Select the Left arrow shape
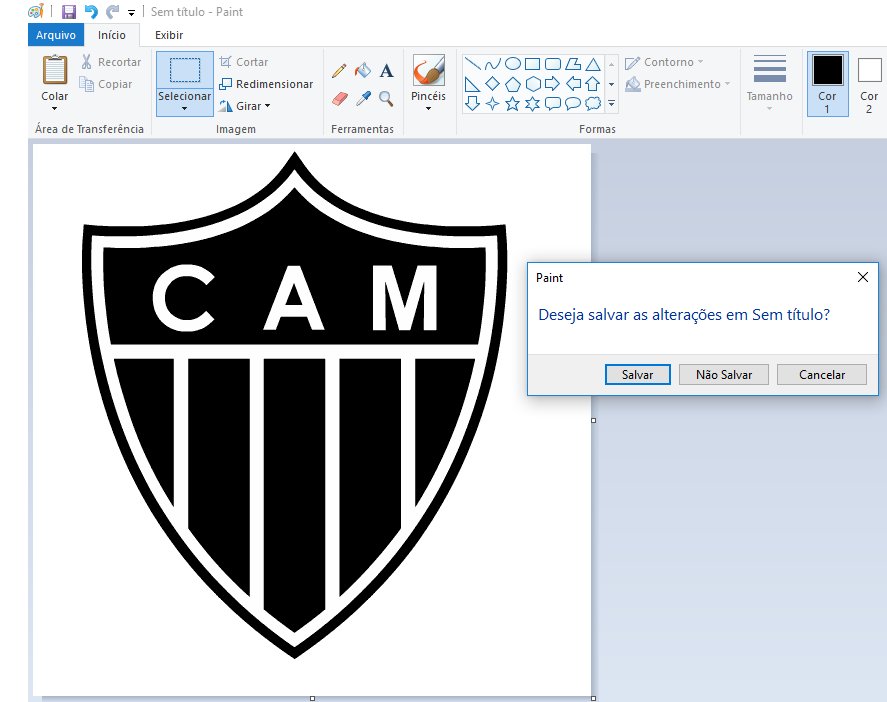887x702 pixels. [x=573, y=84]
